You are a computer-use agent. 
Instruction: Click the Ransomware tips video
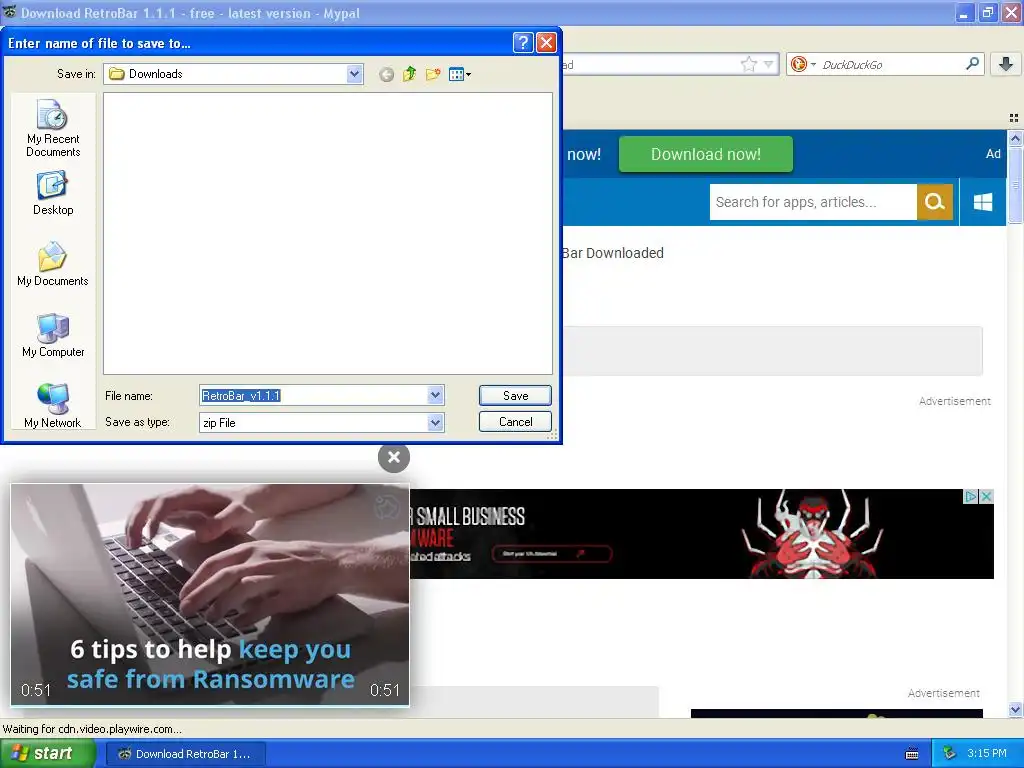(210, 595)
